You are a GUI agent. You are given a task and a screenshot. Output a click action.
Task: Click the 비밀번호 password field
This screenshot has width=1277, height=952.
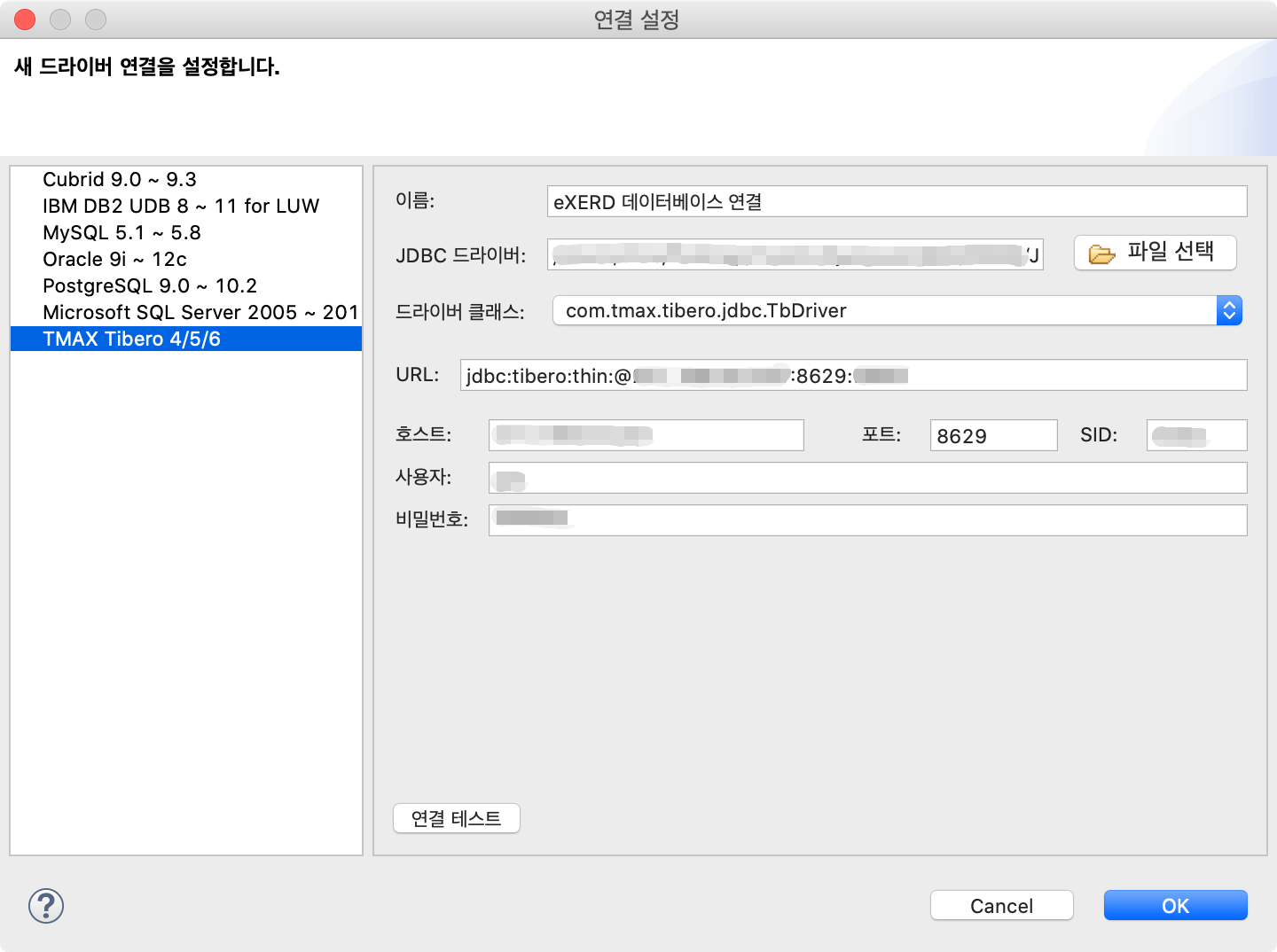868,520
